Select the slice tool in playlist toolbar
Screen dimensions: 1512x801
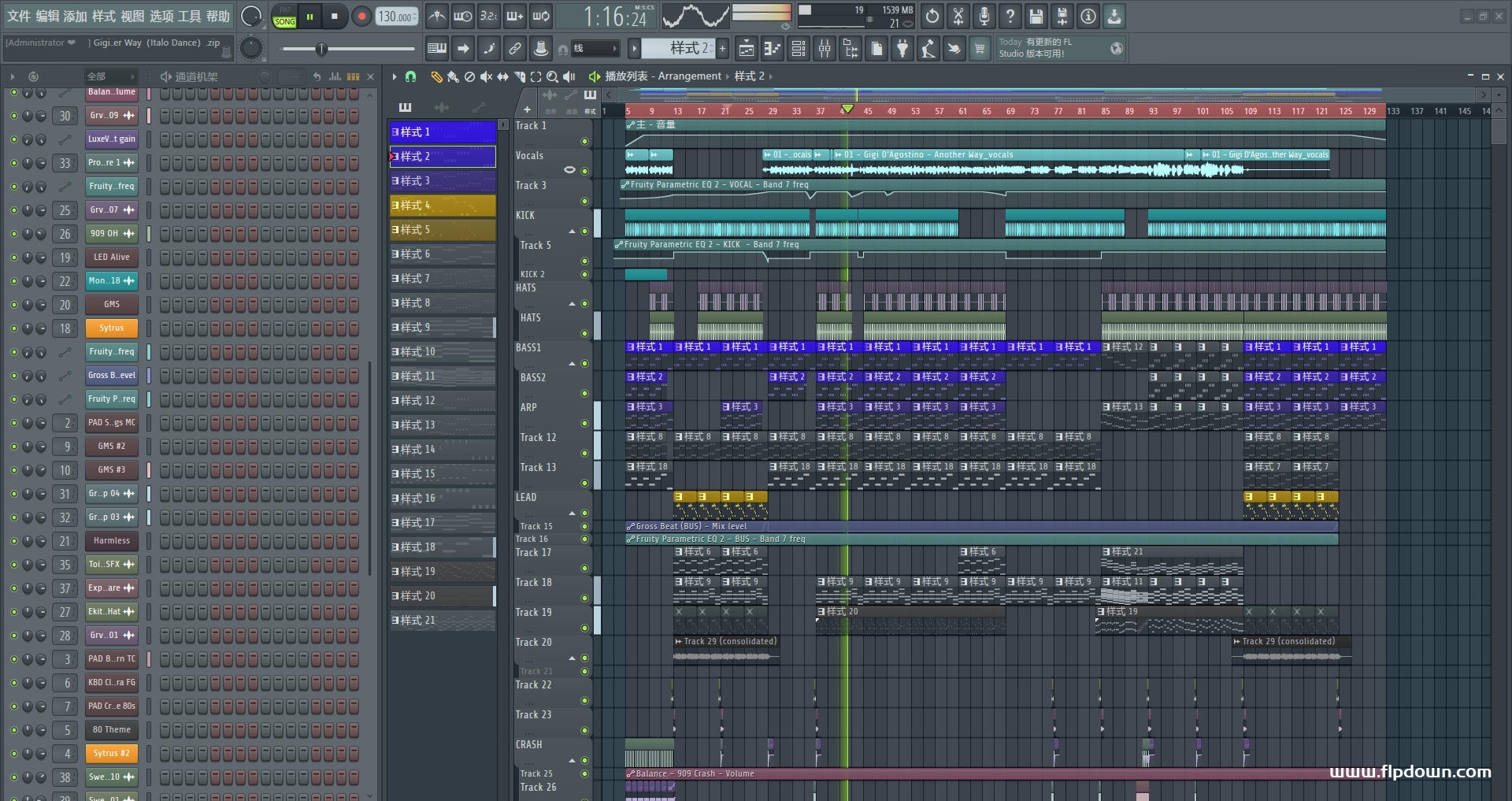pos(518,76)
